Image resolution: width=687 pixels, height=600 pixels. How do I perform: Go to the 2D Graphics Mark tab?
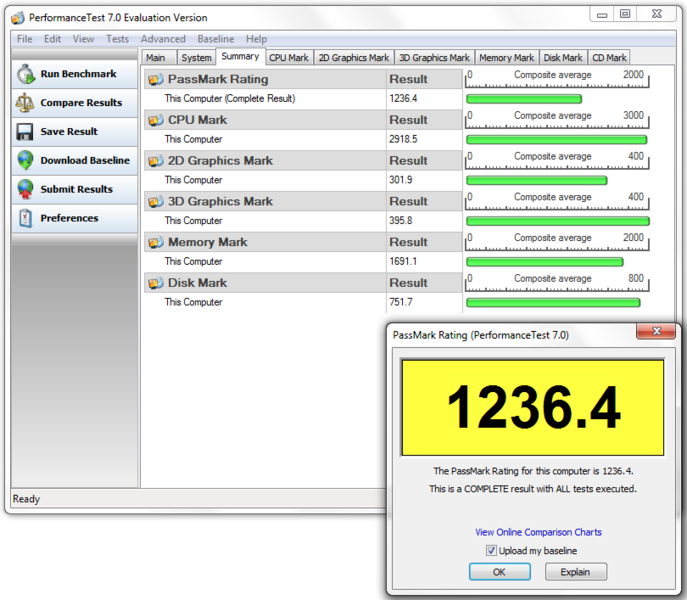coord(354,58)
